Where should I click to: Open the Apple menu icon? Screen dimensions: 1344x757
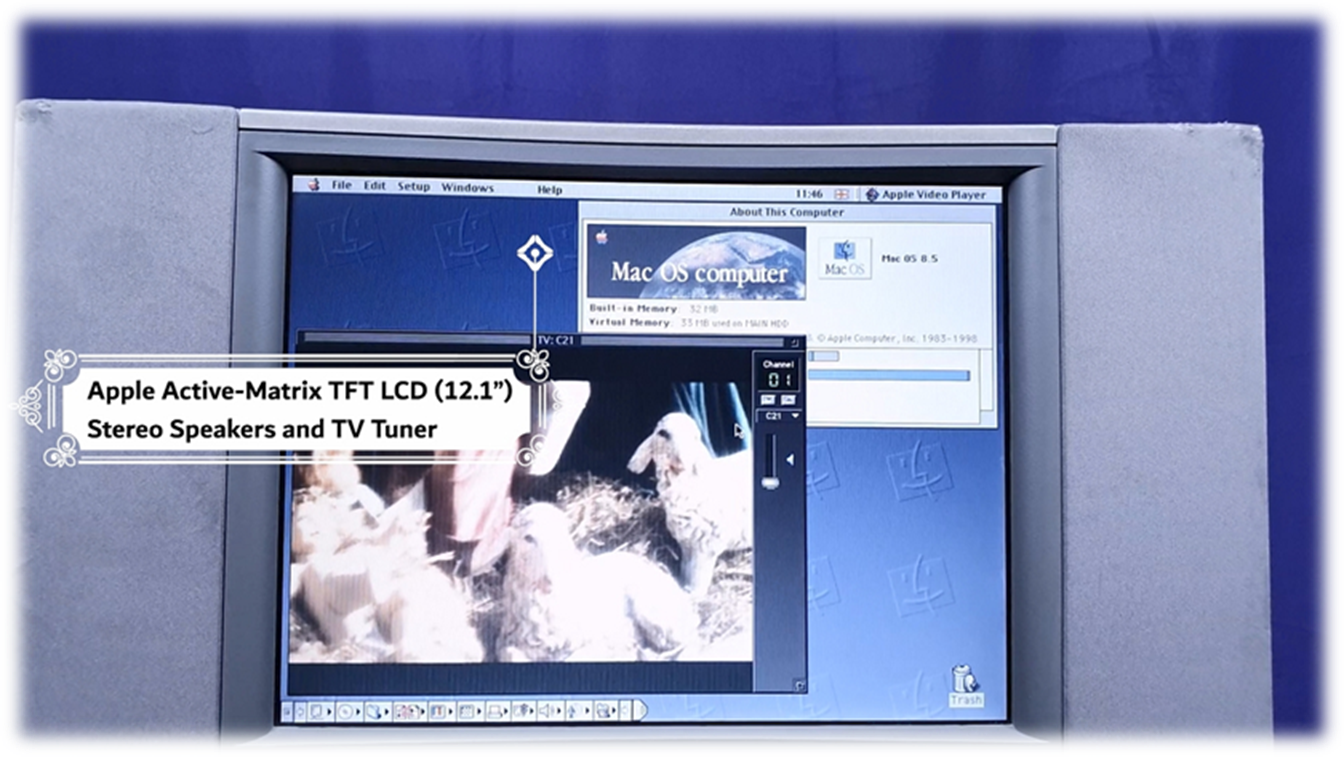point(313,185)
